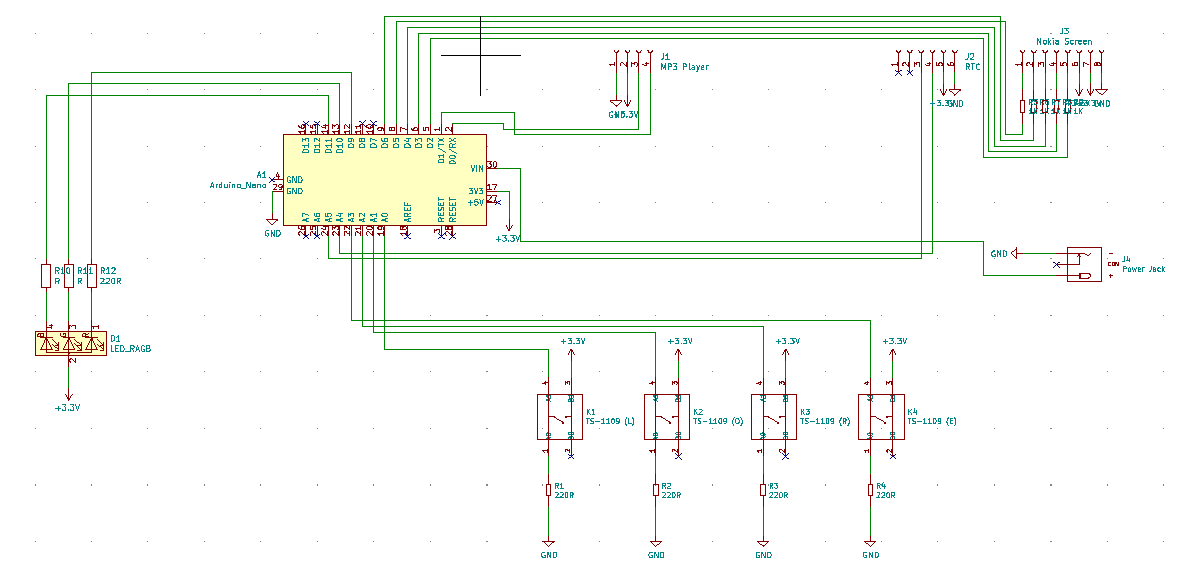
Task: Select the Arduino Nano component body
Action: [x=385, y=180]
